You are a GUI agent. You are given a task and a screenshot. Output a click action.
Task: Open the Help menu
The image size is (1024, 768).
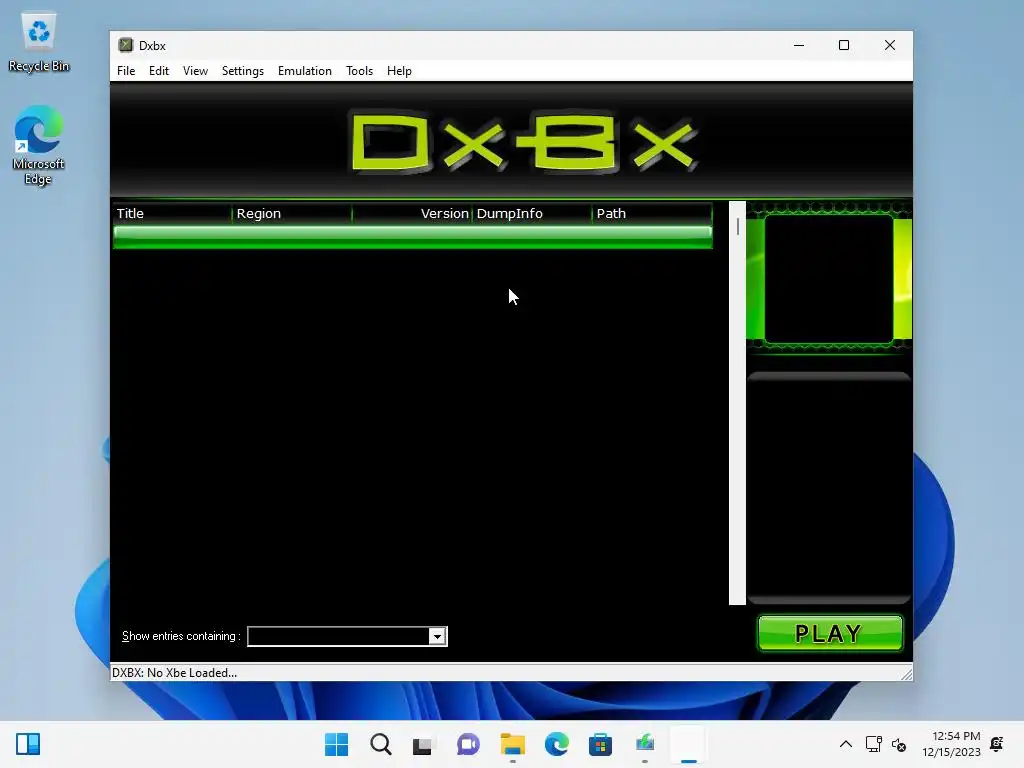tap(399, 71)
